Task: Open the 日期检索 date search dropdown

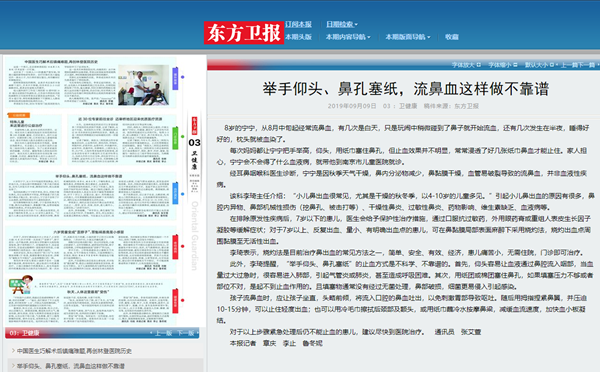Action: click(x=342, y=24)
